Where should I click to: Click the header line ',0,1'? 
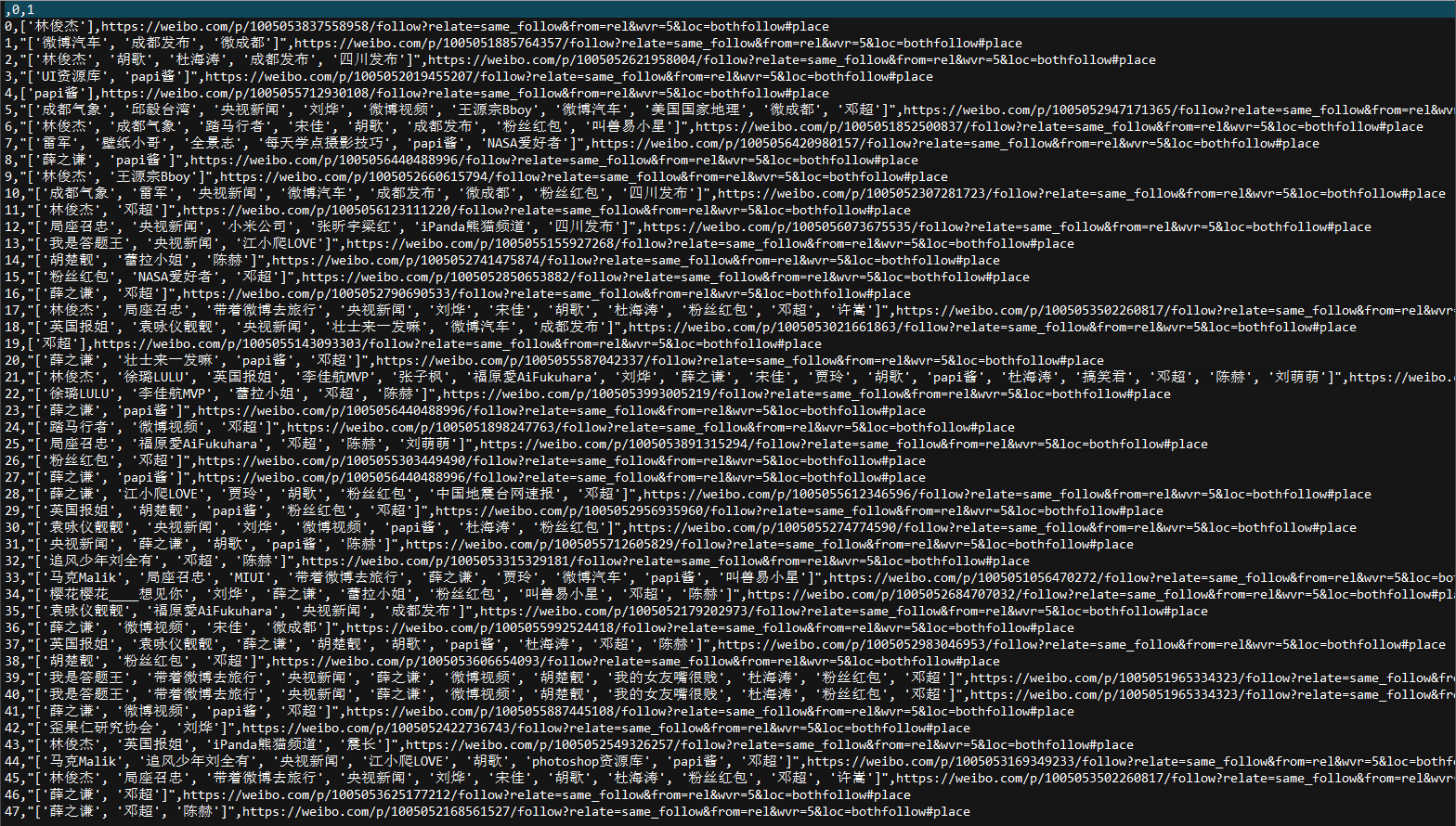pos(19,9)
